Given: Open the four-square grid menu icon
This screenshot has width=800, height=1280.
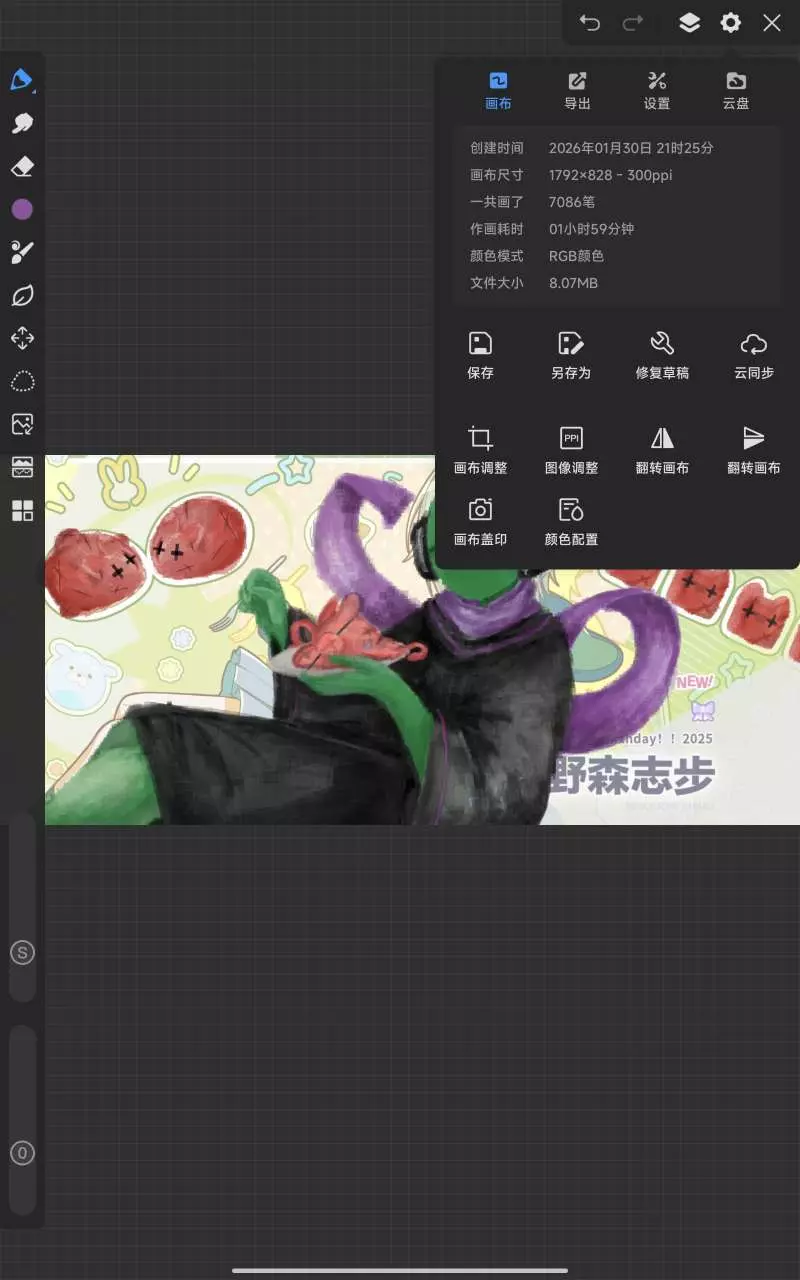Looking at the screenshot, I should tap(22, 511).
